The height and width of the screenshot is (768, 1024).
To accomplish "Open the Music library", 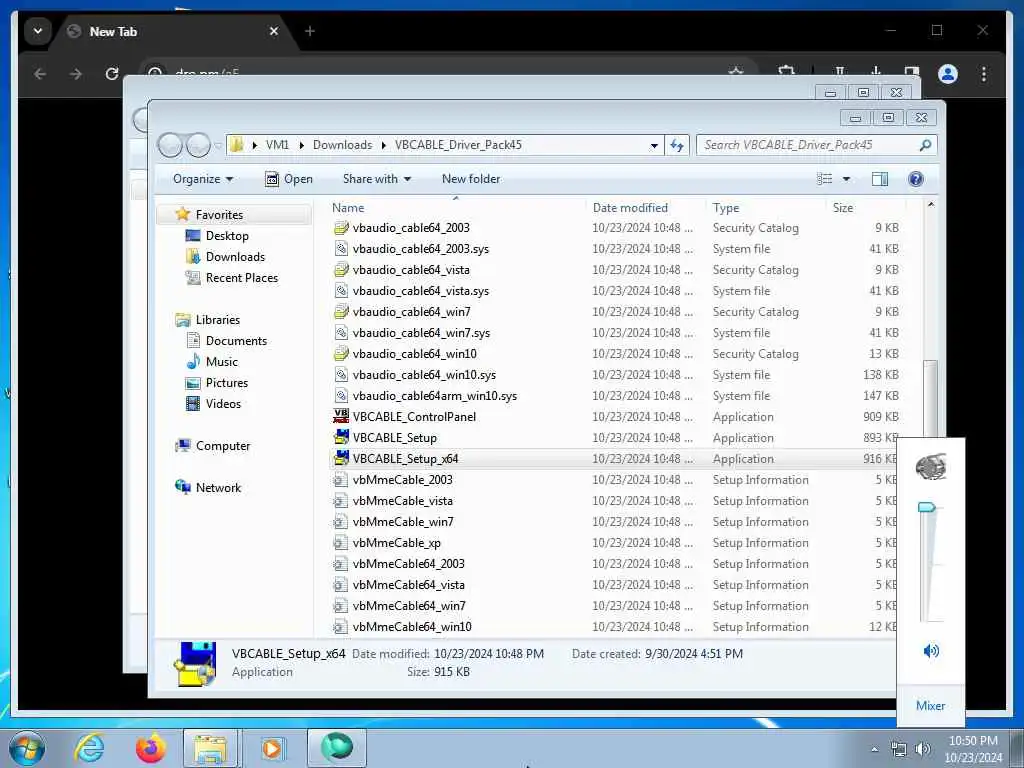I will [x=221, y=362].
